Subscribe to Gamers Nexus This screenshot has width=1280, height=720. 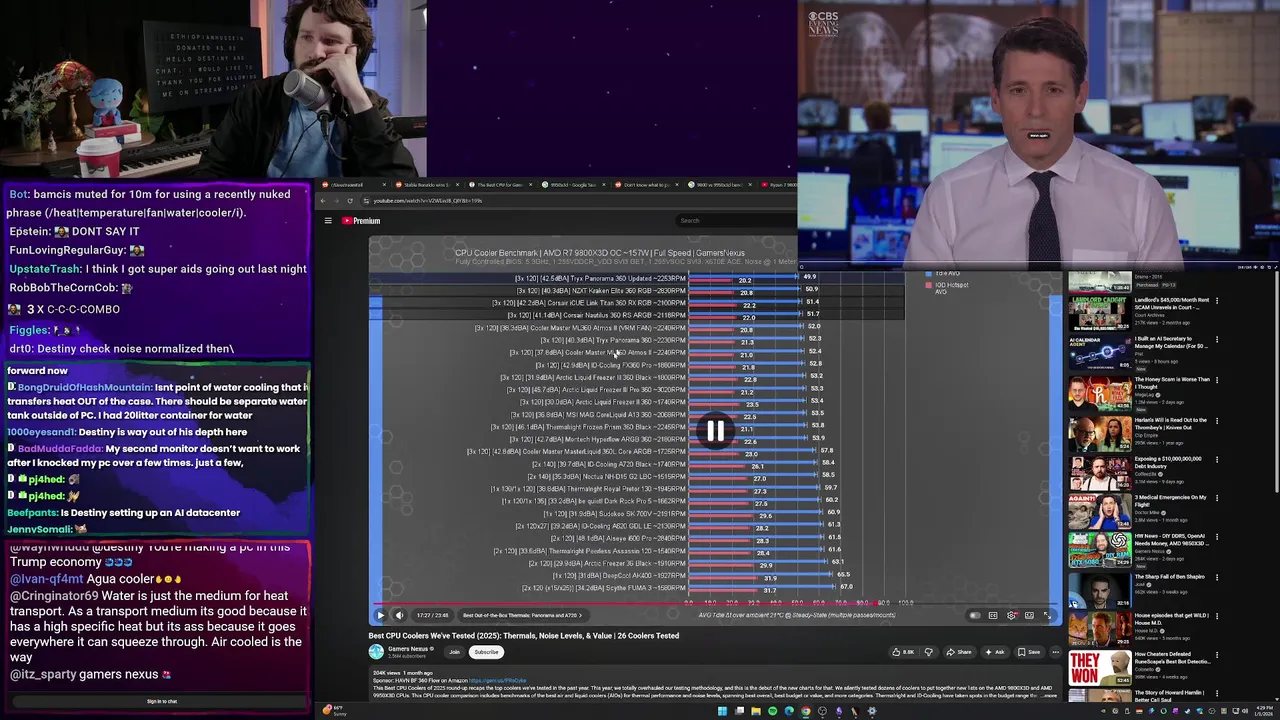coord(486,652)
